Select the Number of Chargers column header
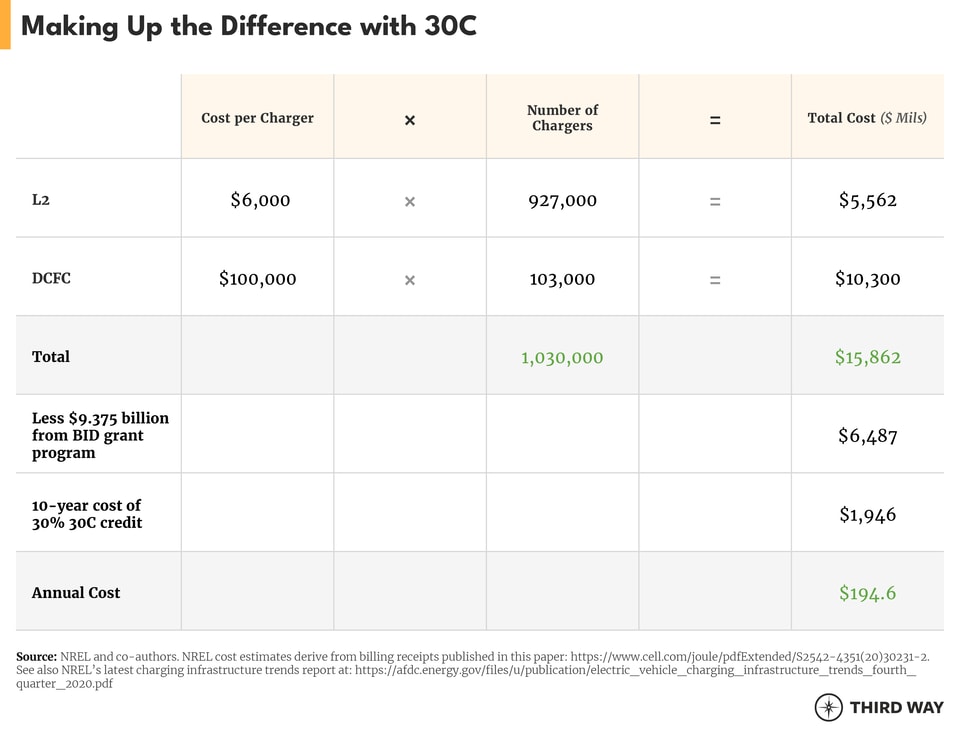960x738 pixels. [x=562, y=118]
